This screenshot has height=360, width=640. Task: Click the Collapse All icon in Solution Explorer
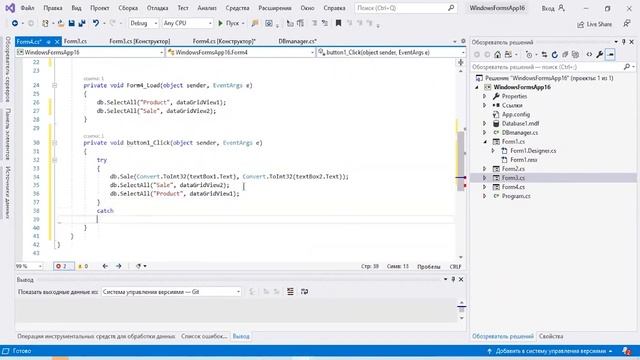[565, 54]
